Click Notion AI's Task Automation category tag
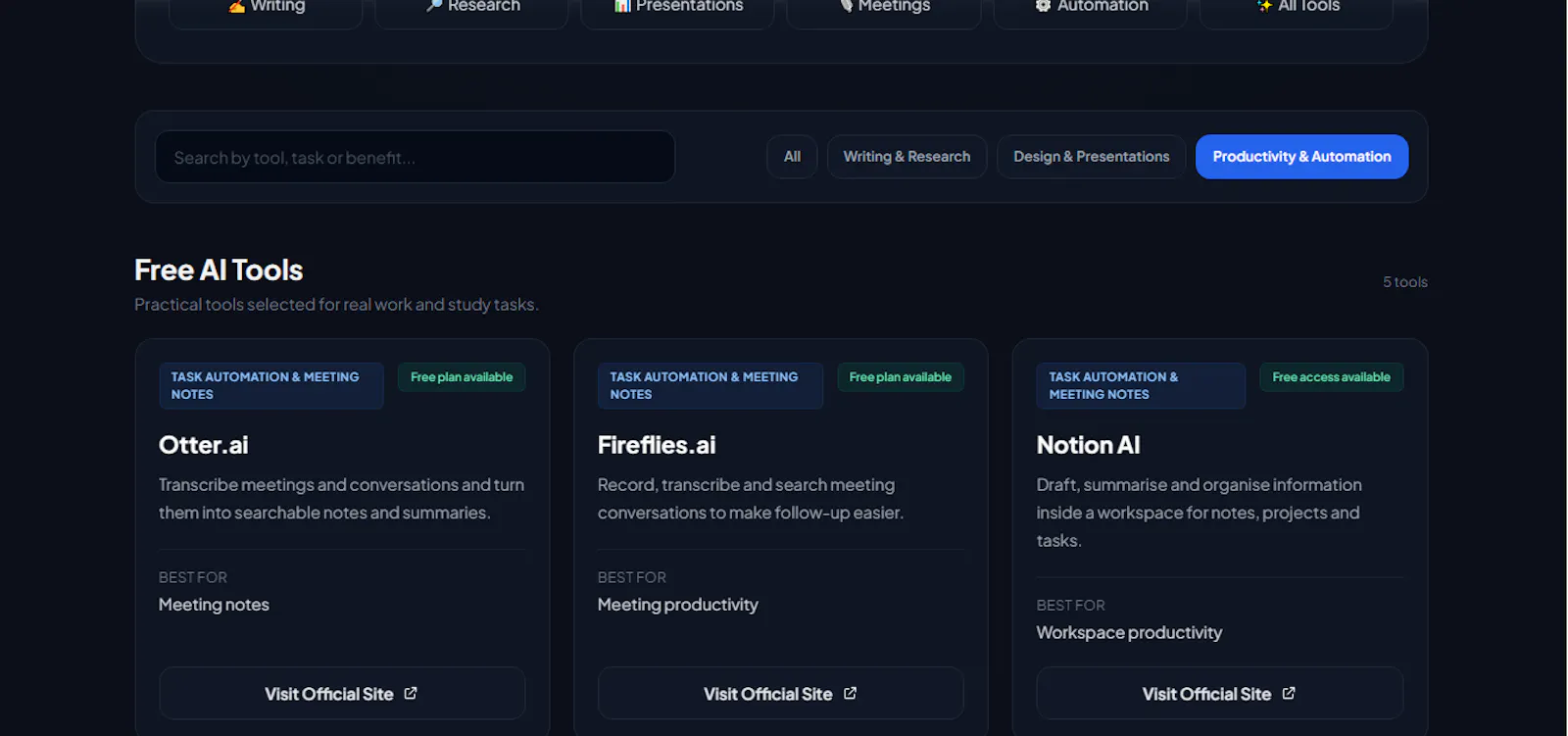 (x=1141, y=386)
